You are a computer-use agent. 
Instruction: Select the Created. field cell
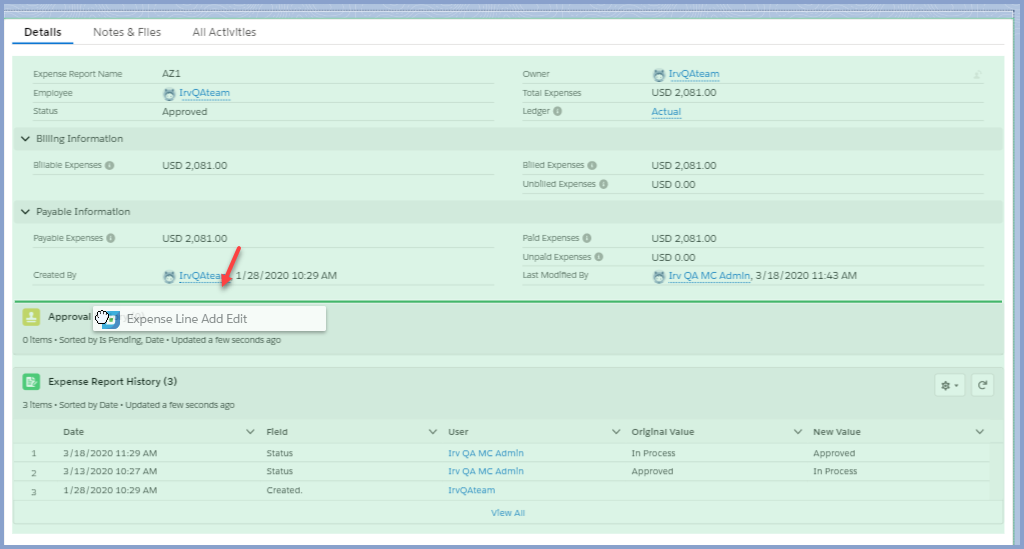click(x=284, y=490)
